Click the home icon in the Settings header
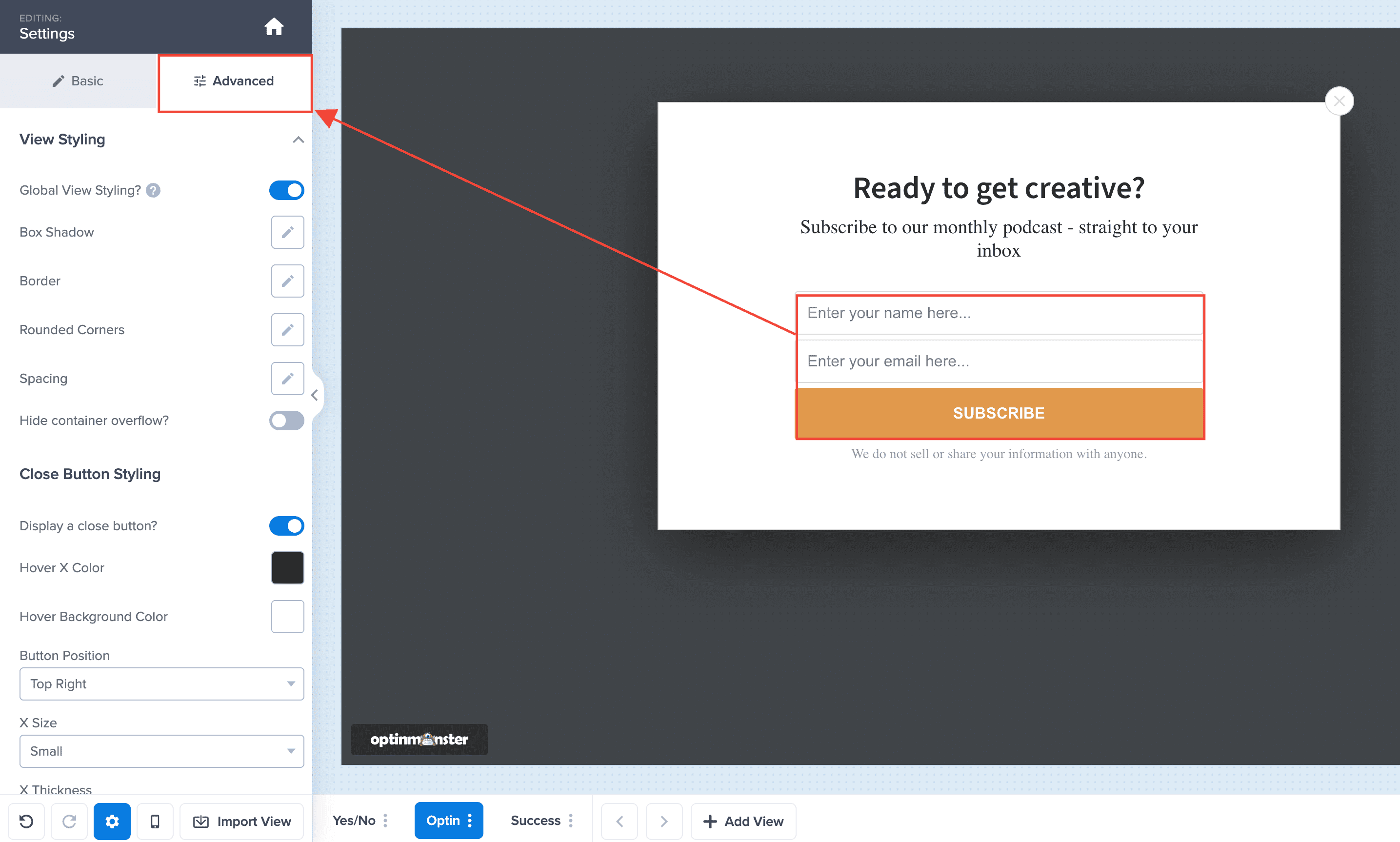Image resolution: width=1400 pixels, height=842 pixels. [274, 26]
